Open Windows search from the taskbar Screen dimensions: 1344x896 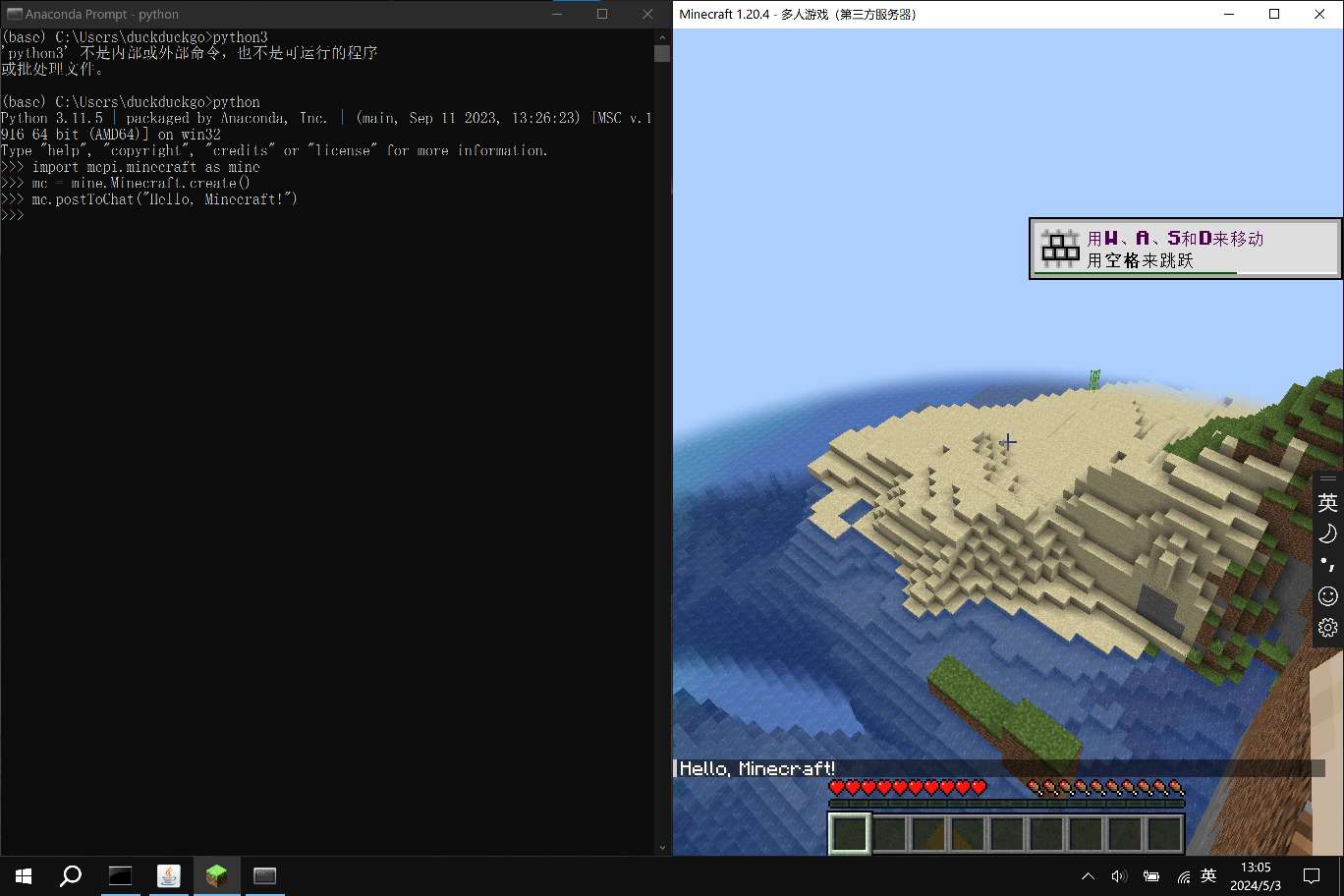71,875
